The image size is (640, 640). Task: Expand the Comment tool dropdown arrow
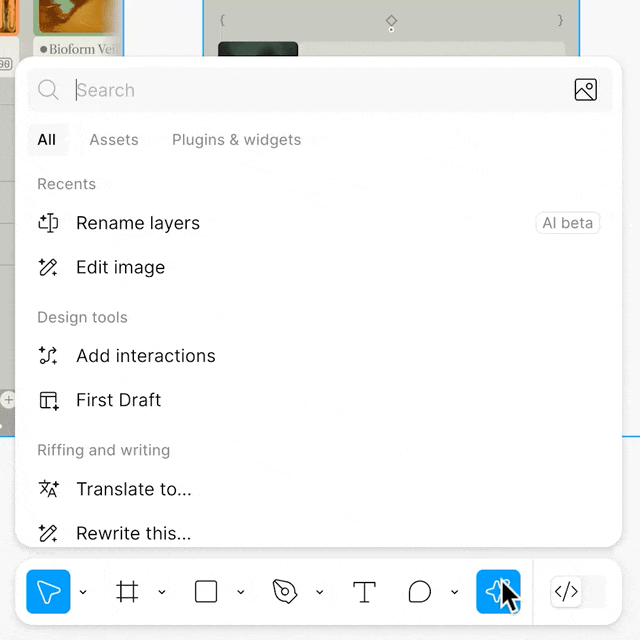454,592
